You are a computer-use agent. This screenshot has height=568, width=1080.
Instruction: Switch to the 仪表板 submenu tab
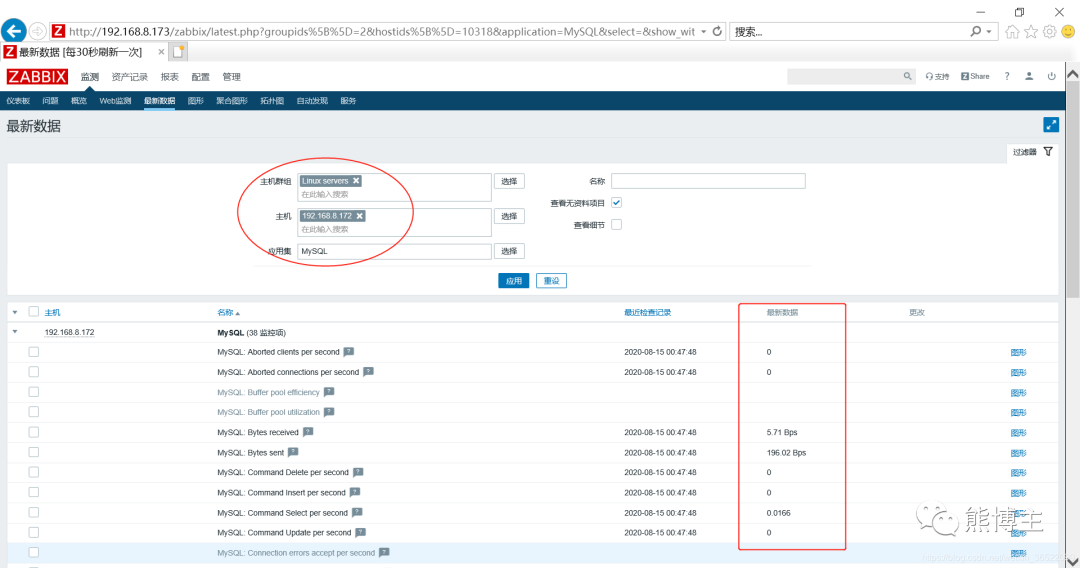point(18,101)
